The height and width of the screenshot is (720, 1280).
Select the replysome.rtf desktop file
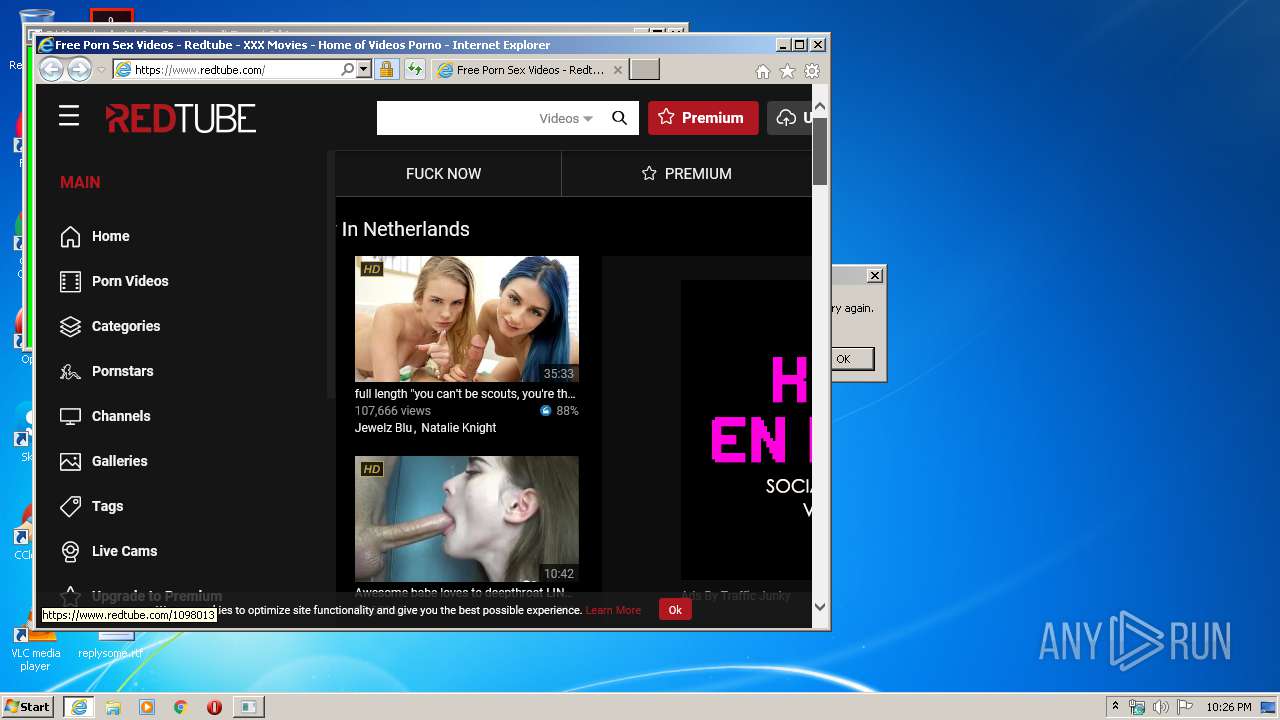pyautogui.click(x=111, y=648)
